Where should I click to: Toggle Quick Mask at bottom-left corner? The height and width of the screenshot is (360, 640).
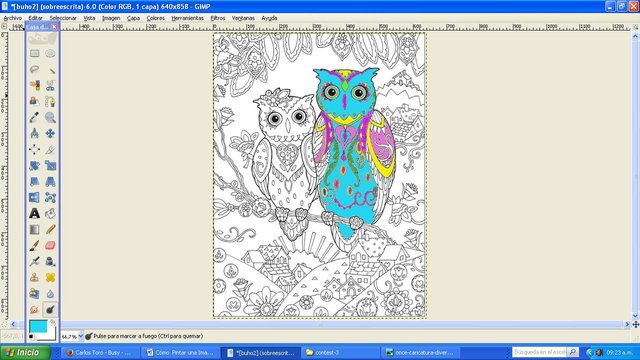4,324
